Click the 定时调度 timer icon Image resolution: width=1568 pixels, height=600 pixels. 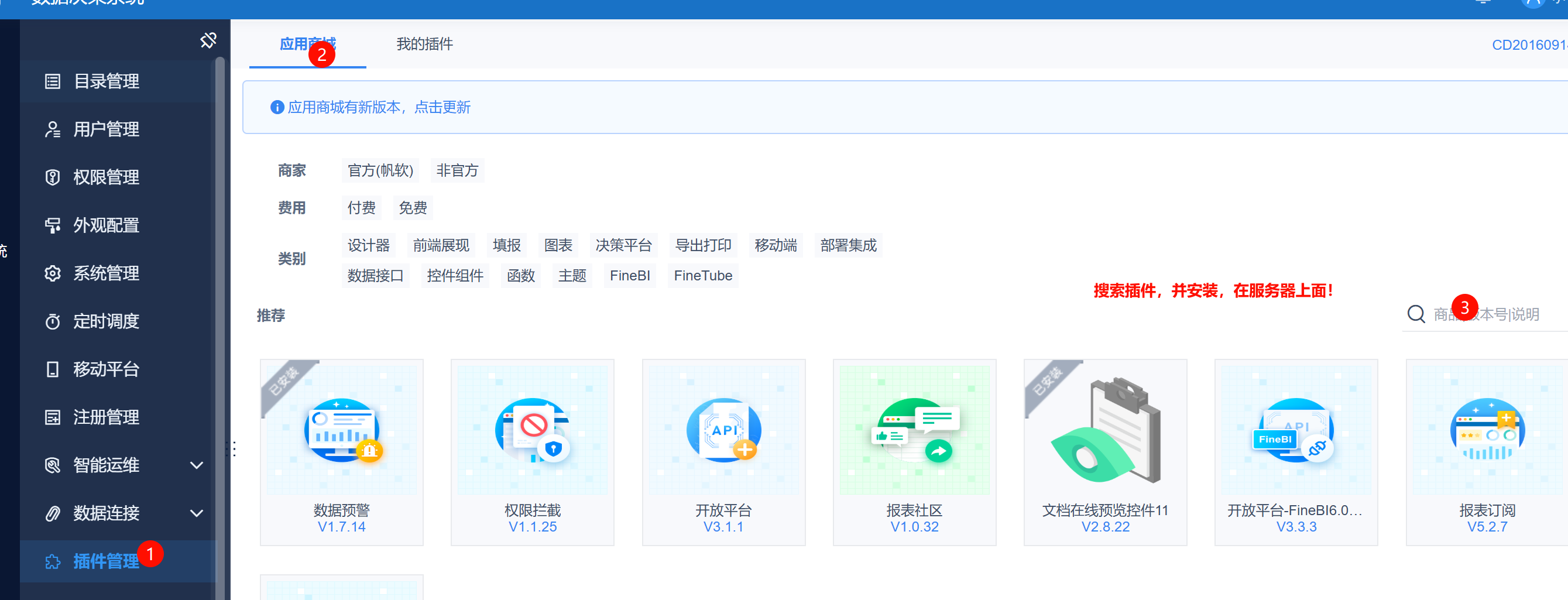tap(53, 322)
